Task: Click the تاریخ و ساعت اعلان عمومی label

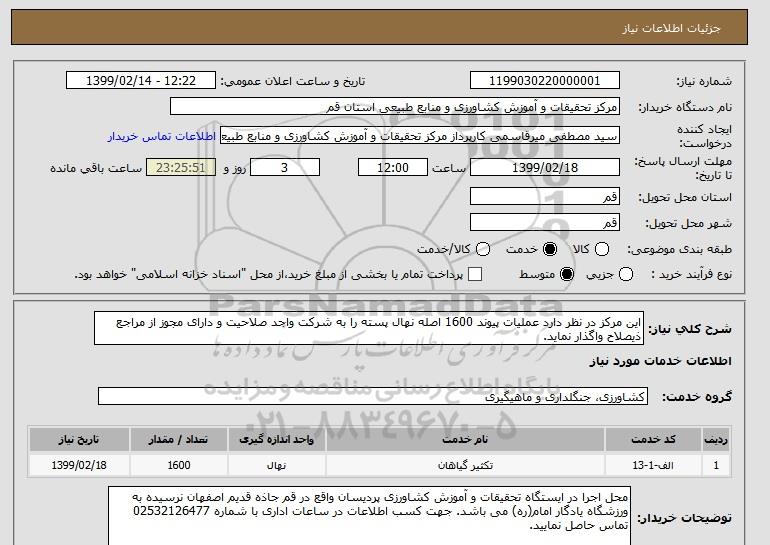Action: tap(293, 82)
